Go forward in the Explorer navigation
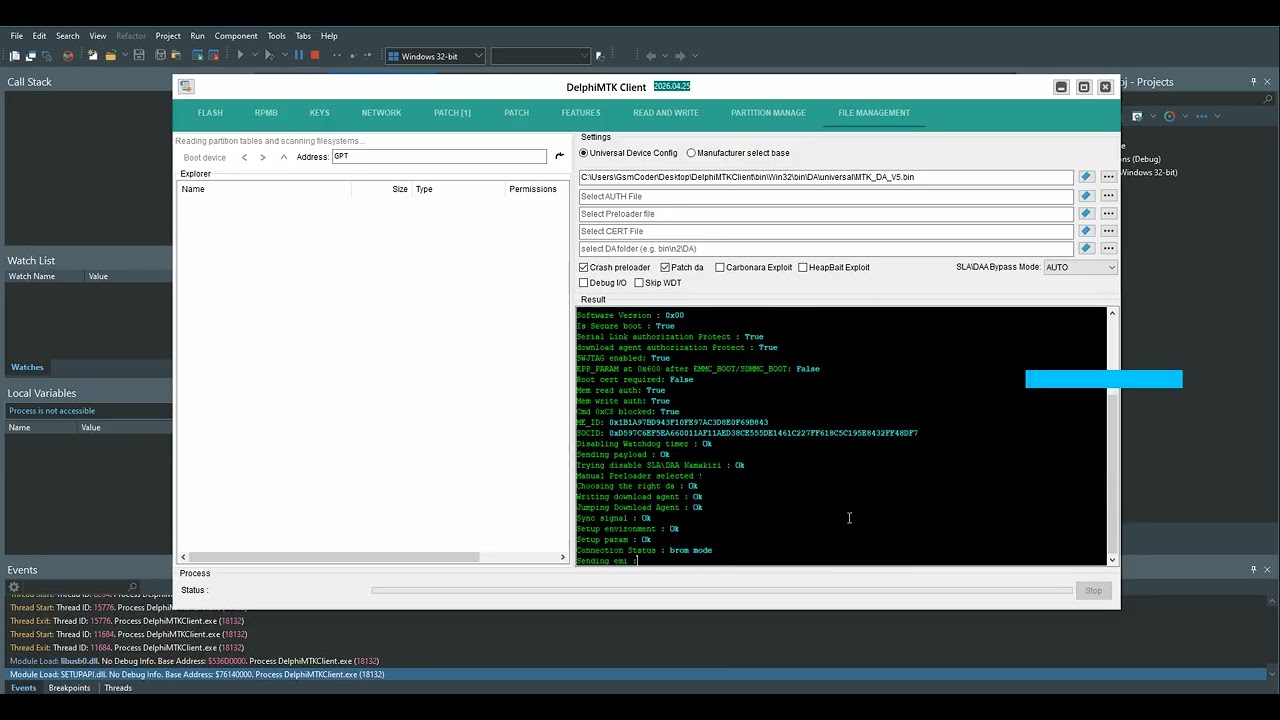Image resolution: width=1280 pixels, height=720 pixels. click(x=263, y=157)
